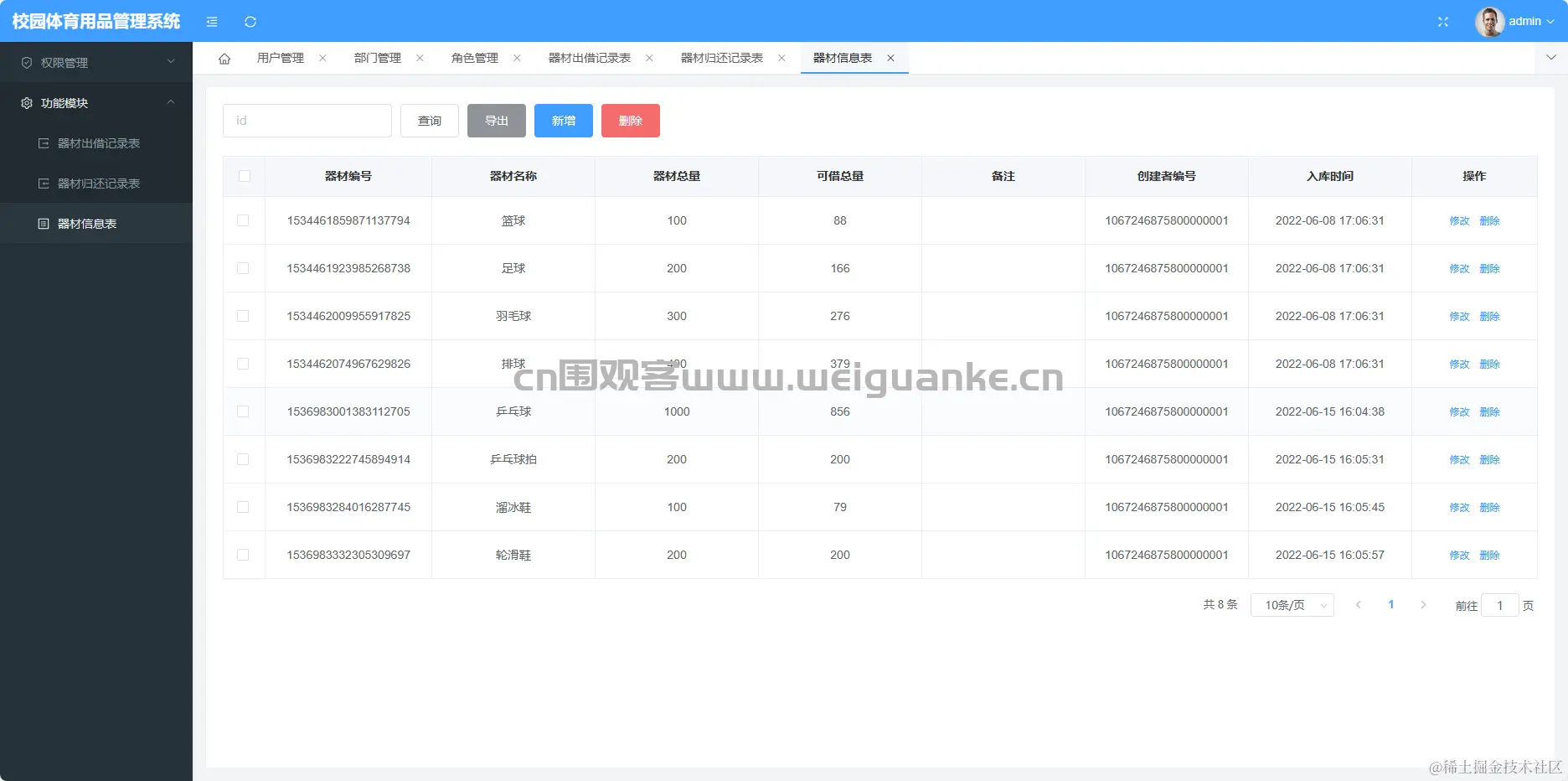Click the 查询 search button
This screenshot has width=1568, height=781.
coord(430,121)
